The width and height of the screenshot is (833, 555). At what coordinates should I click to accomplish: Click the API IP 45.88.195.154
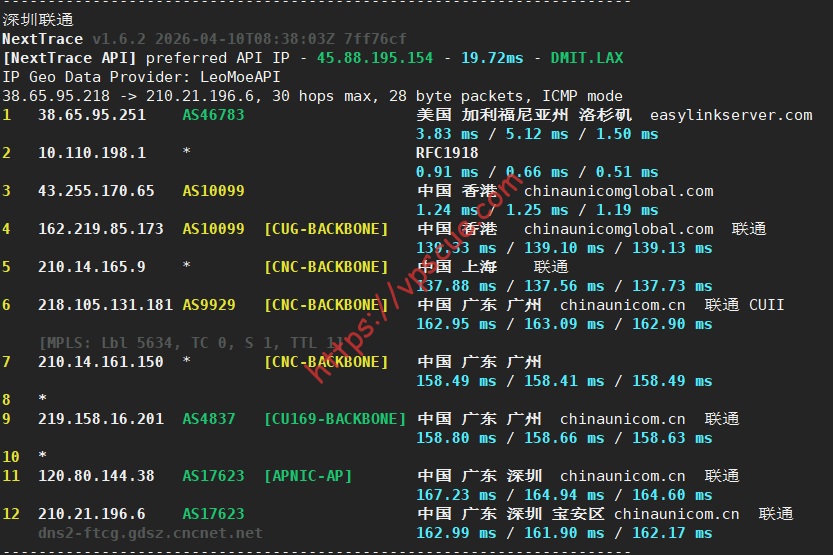point(375,58)
